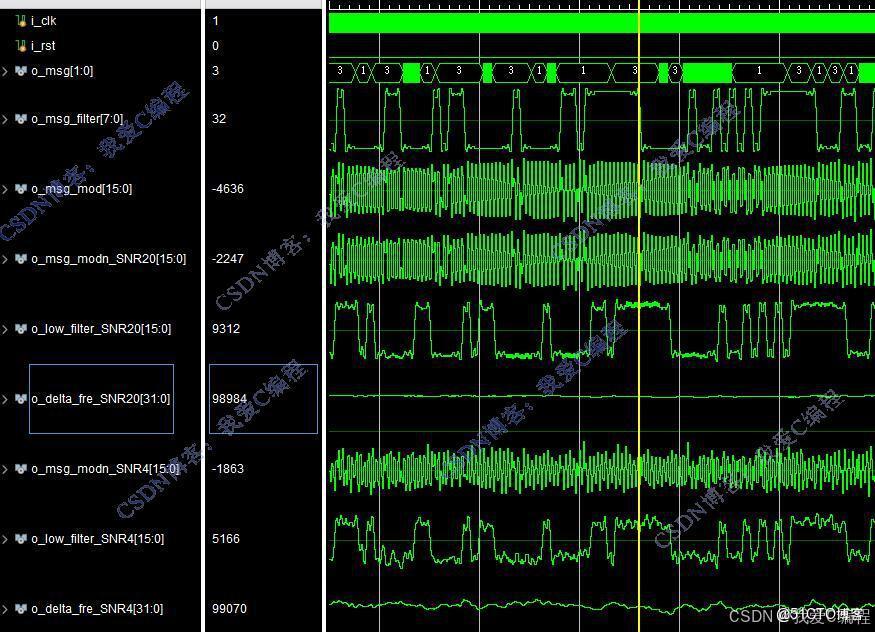
Task: Click the i_clk signal icon
Action: tap(21, 21)
